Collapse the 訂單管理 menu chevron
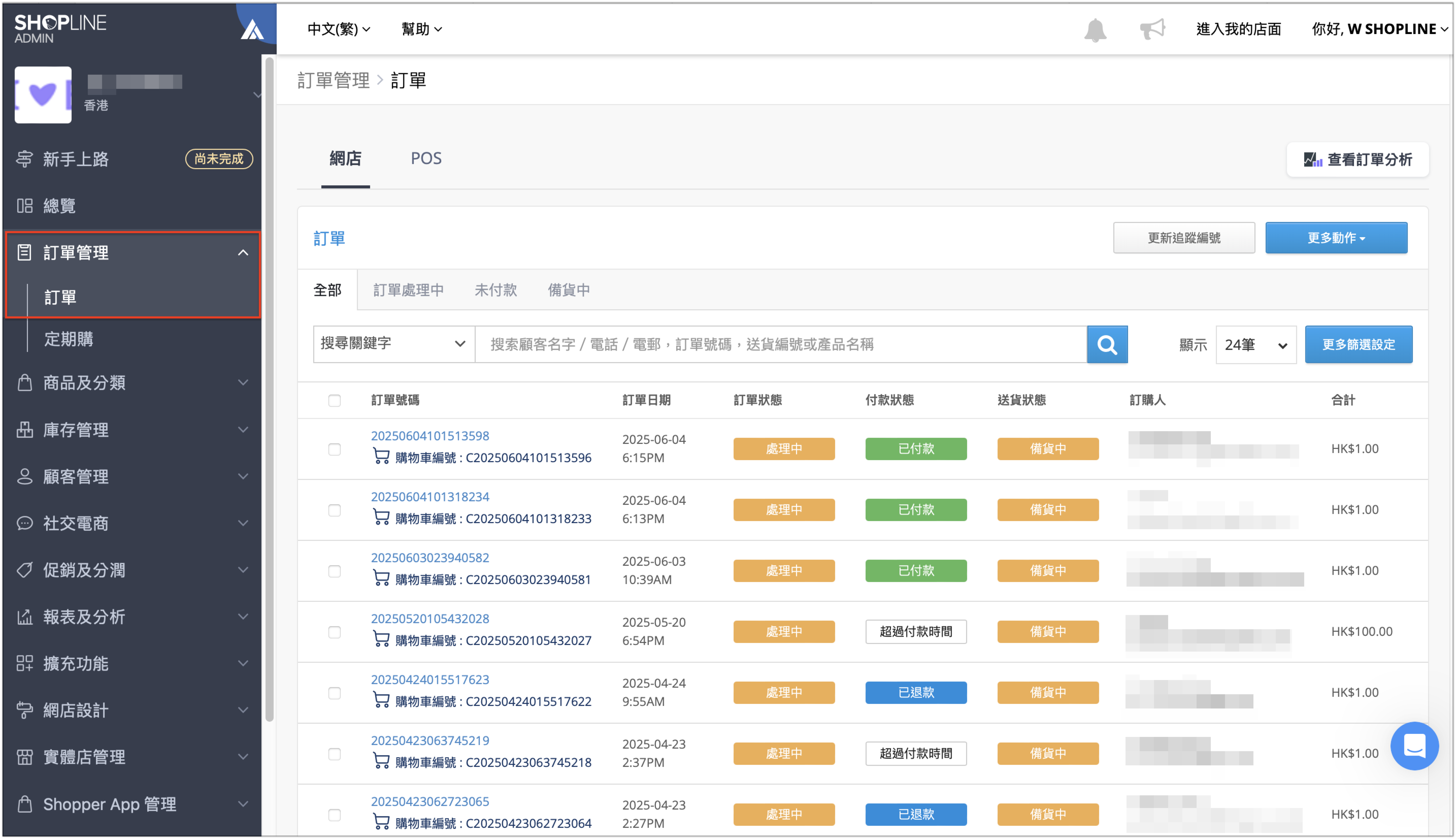The height and width of the screenshot is (839, 1456). point(243,252)
